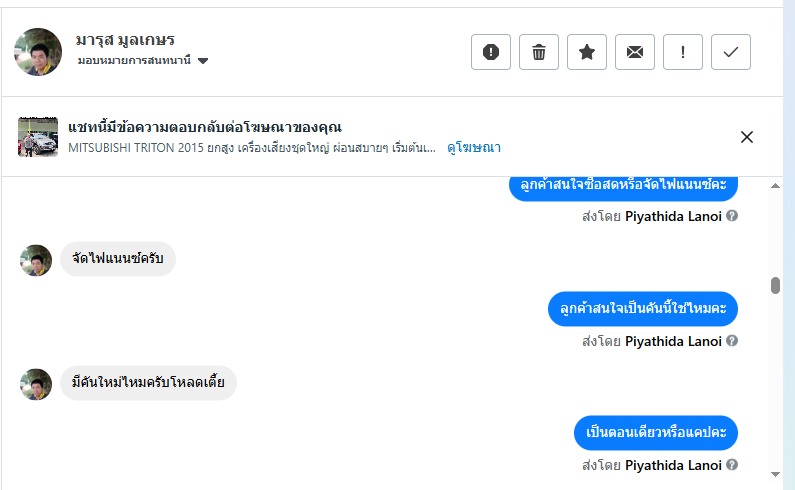Click the Mitsubishi Triton ad thumbnail
This screenshot has width=795, height=490.
click(38, 137)
